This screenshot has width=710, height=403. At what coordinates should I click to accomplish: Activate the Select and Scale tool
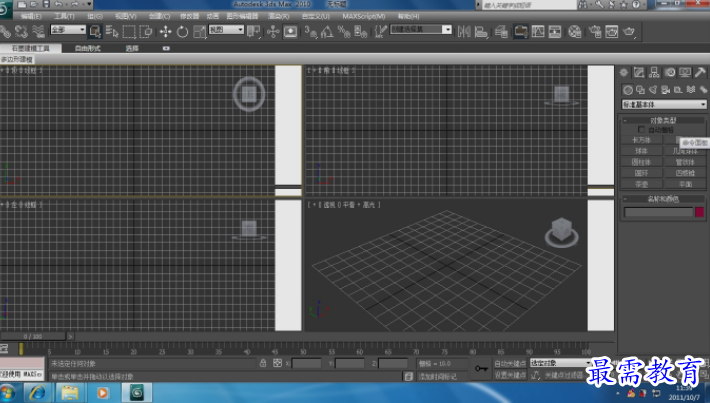point(199,31)
